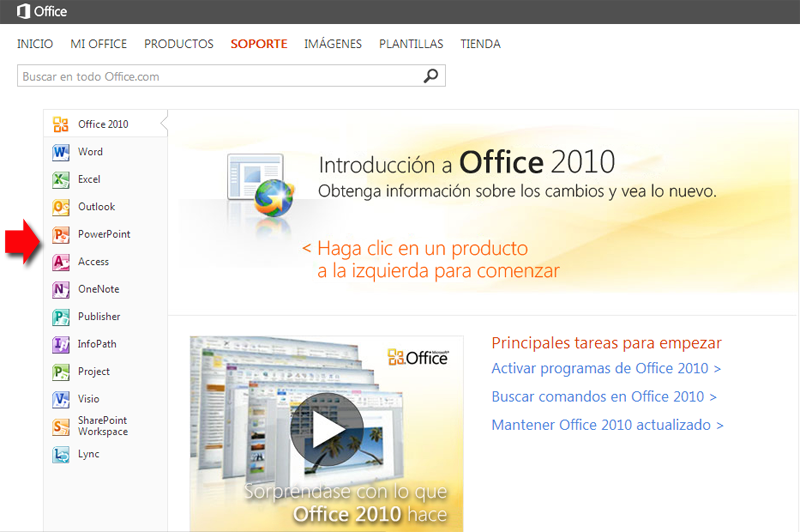Select the Publisher label in sidebar
The height and width of the screenshot is (532, 800).
click(x=99, y=317)
